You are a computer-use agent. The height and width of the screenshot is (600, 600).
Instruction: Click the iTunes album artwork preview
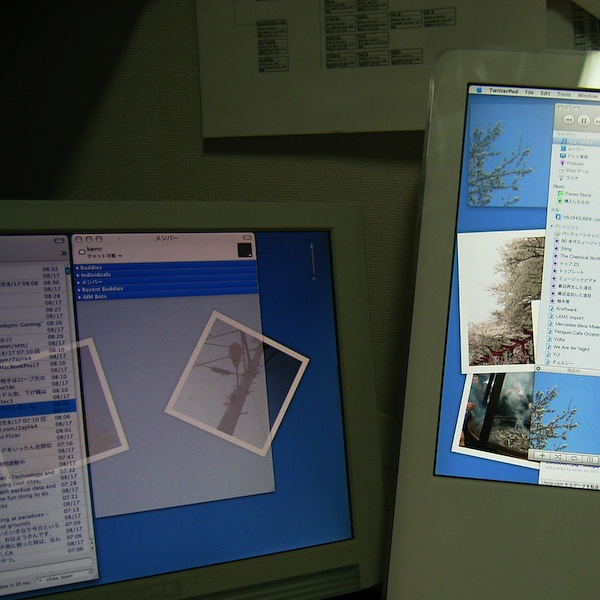coord(566,414)
